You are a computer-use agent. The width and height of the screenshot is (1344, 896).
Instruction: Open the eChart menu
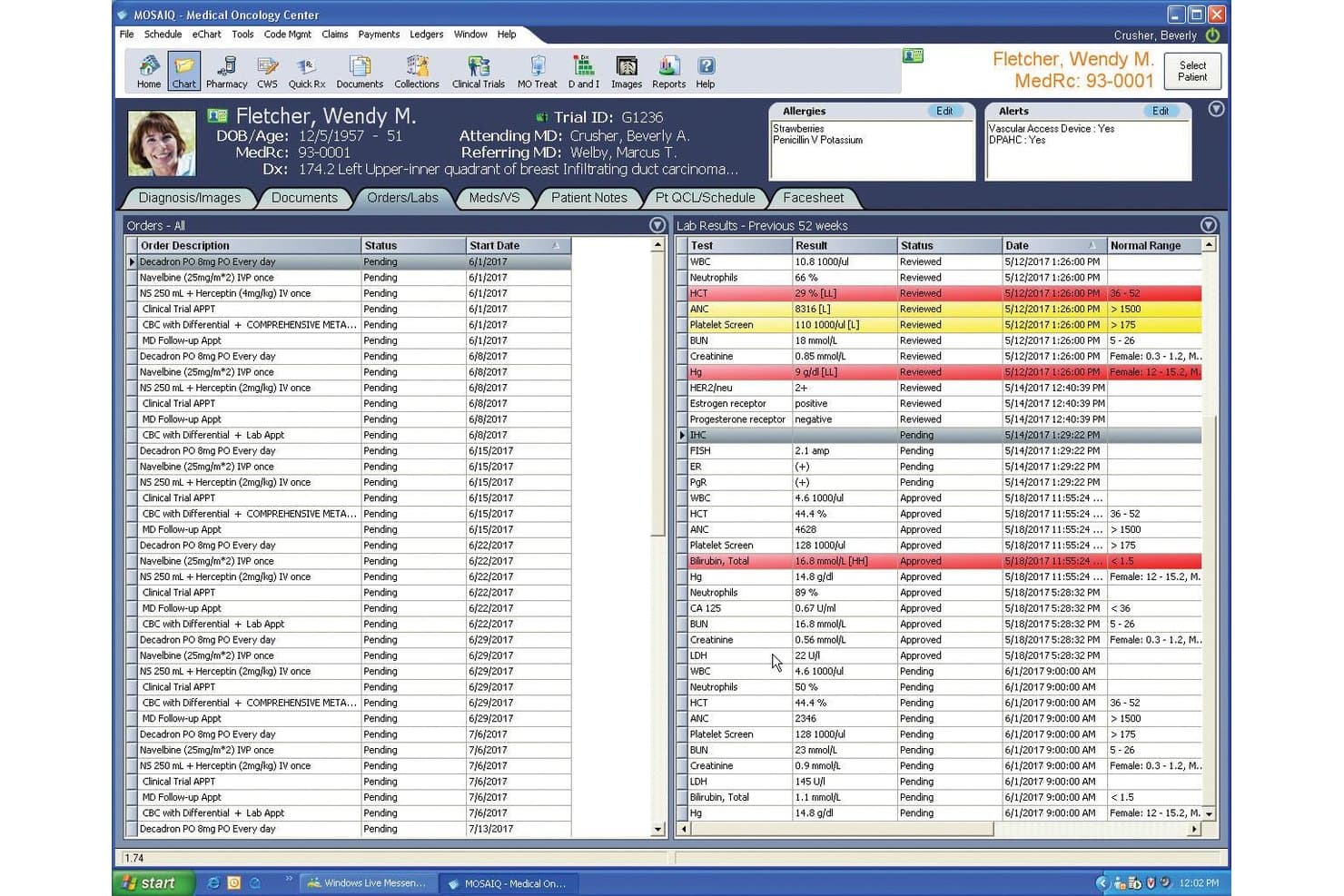(206, 34)
